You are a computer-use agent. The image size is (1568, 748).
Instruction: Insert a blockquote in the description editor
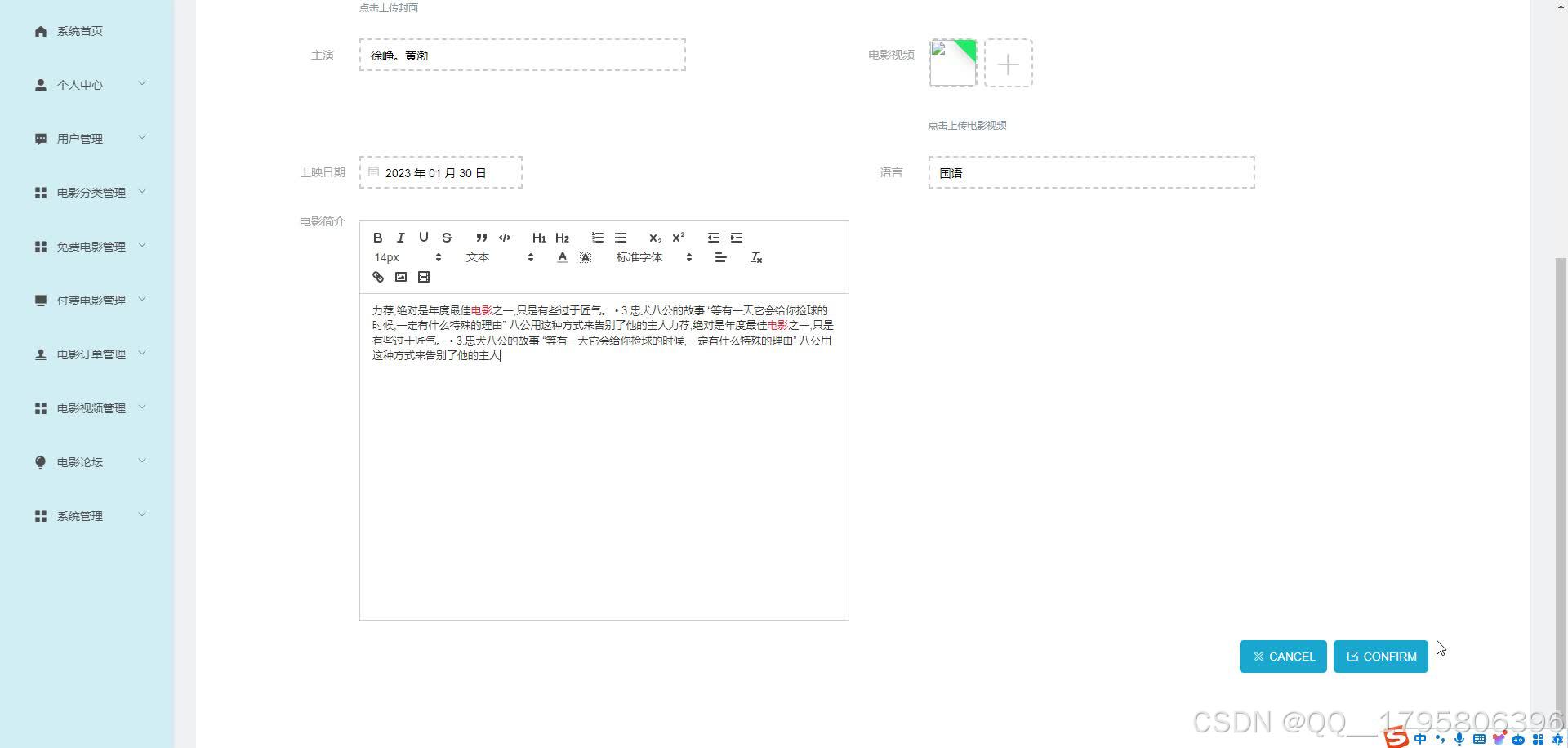(481, 238)
